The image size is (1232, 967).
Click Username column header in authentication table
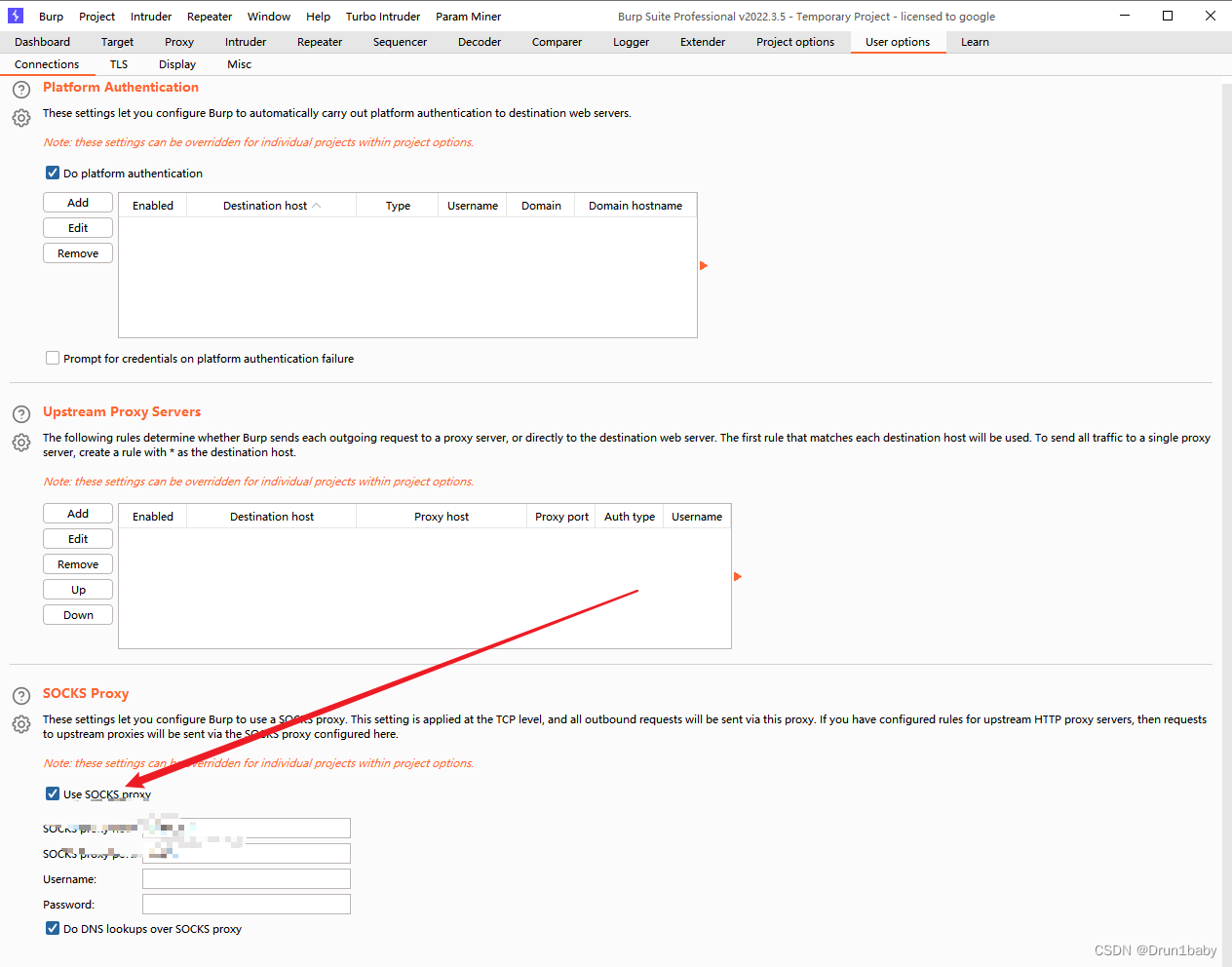click(473, 206)
